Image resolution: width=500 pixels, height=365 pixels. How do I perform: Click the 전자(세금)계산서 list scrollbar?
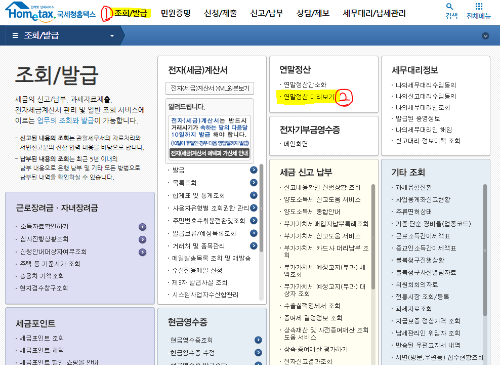[261, 208]
